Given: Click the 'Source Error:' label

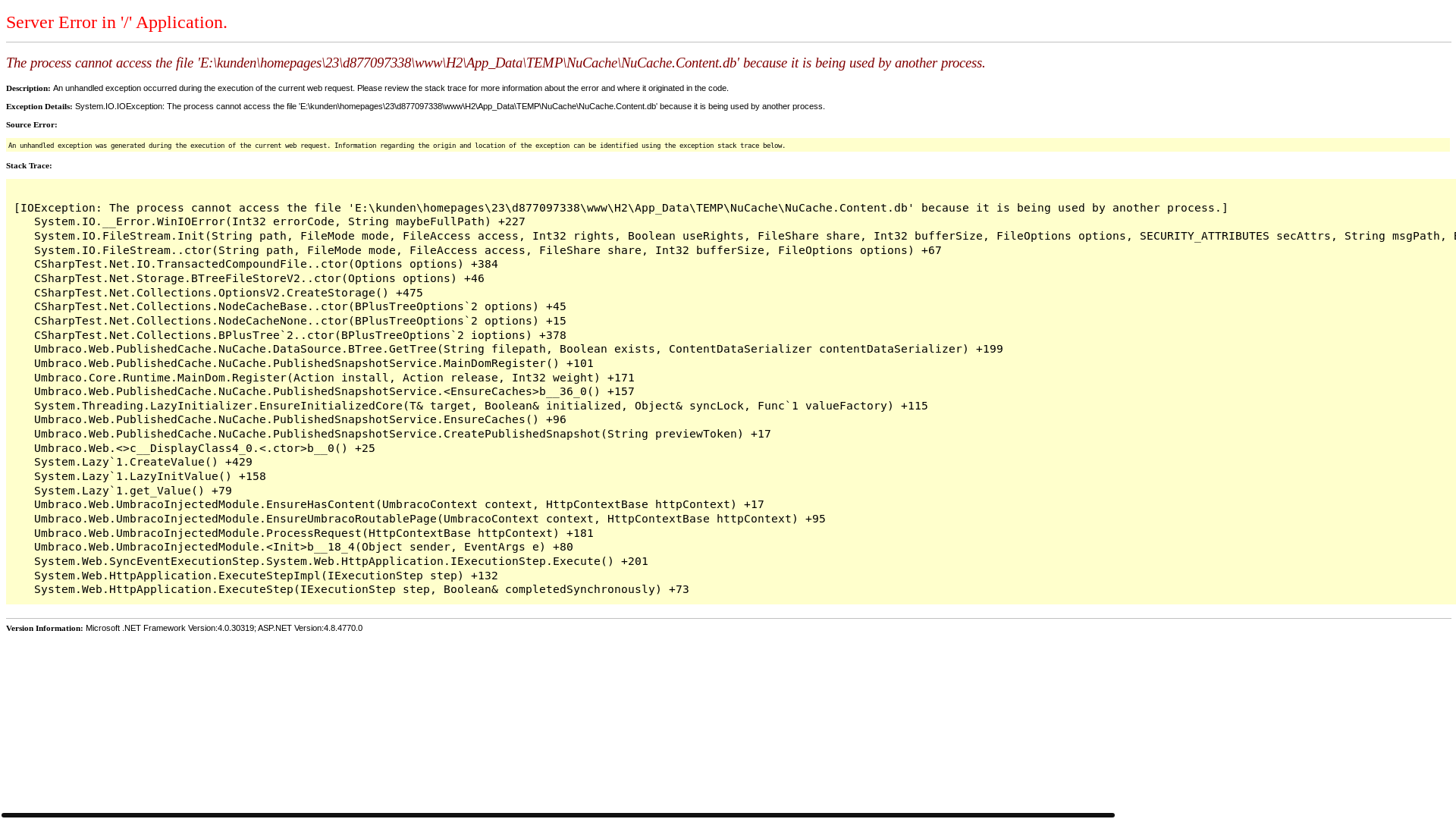Looking at the screenshot, I should [x=32, y=125].
